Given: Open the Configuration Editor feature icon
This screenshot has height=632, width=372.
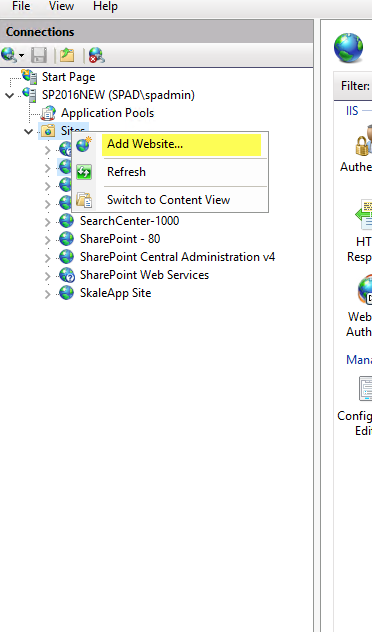Looking at the screenshot, I should point(366,388).
